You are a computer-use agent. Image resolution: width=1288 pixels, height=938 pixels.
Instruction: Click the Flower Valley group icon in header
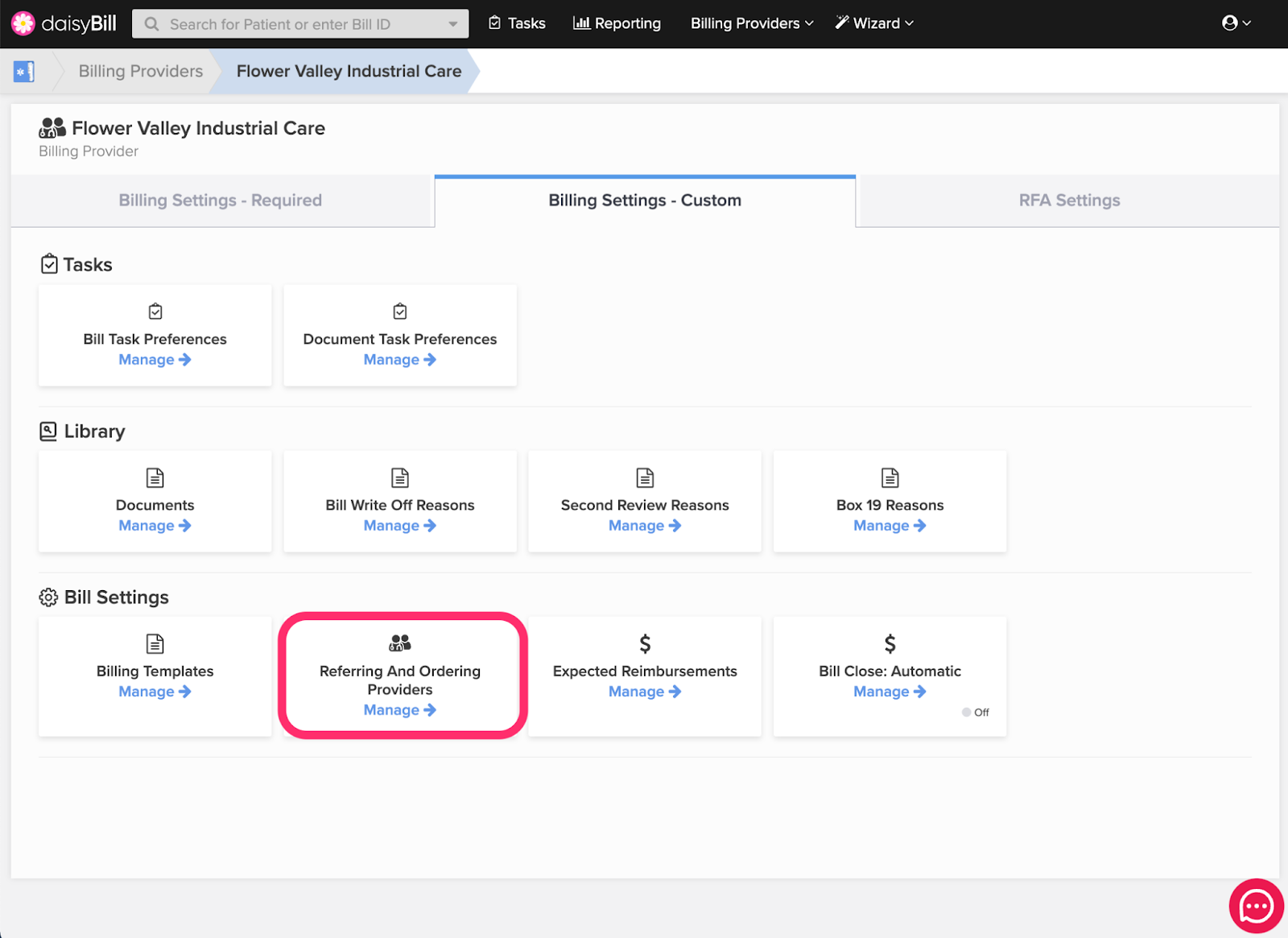click(52, 128)
